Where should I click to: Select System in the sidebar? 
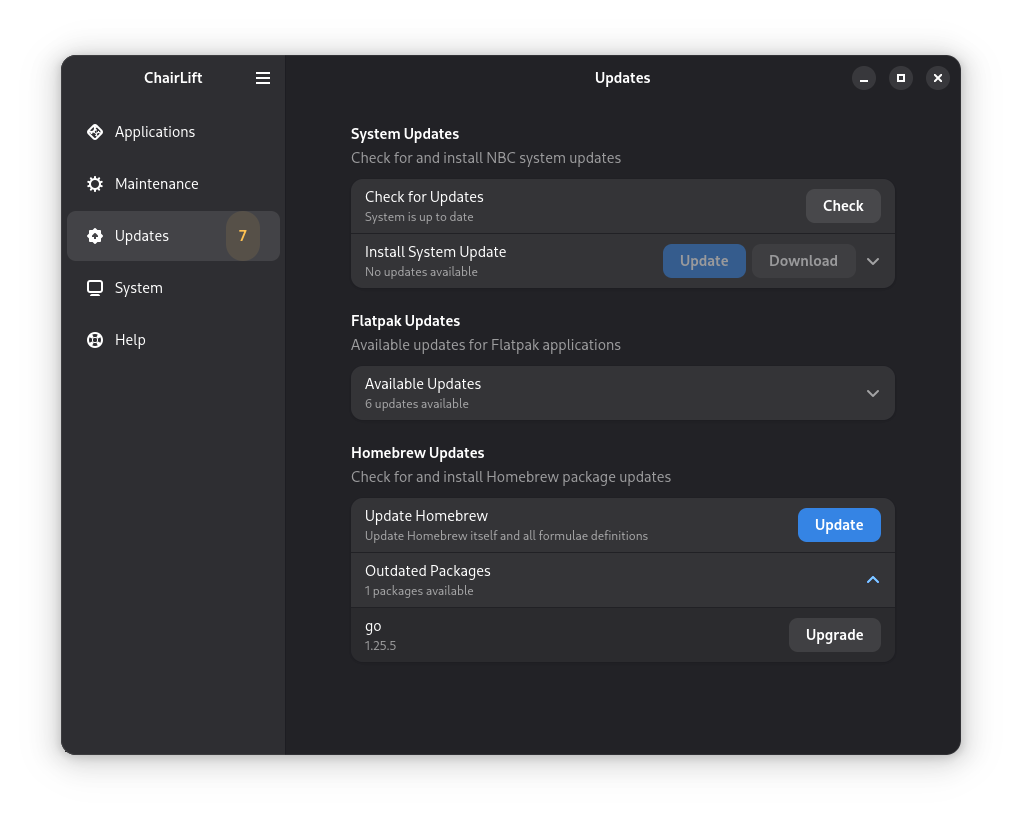coord(138,288)
